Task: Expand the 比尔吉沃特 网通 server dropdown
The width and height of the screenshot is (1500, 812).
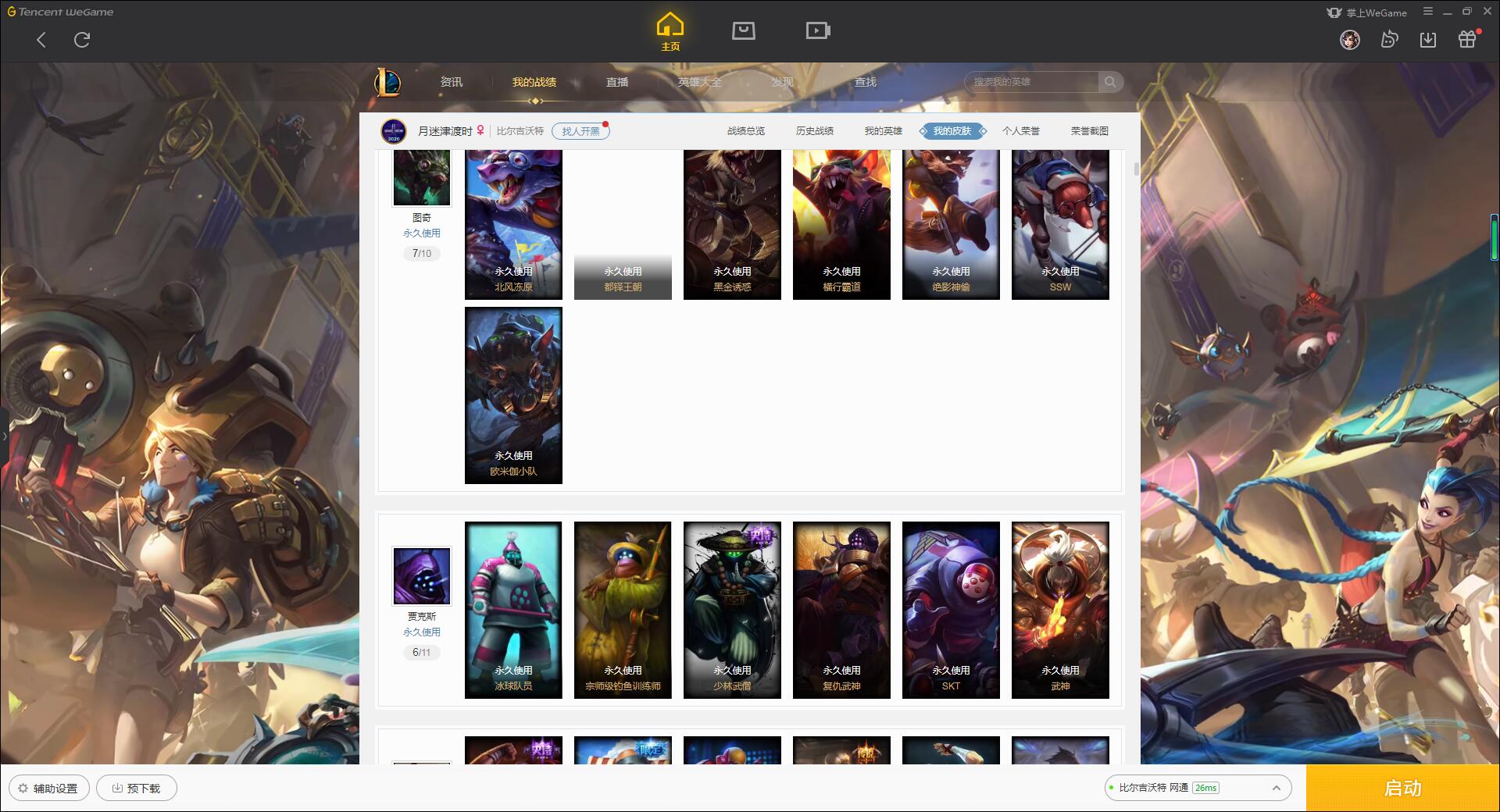Action: [x=1197, y=788]
